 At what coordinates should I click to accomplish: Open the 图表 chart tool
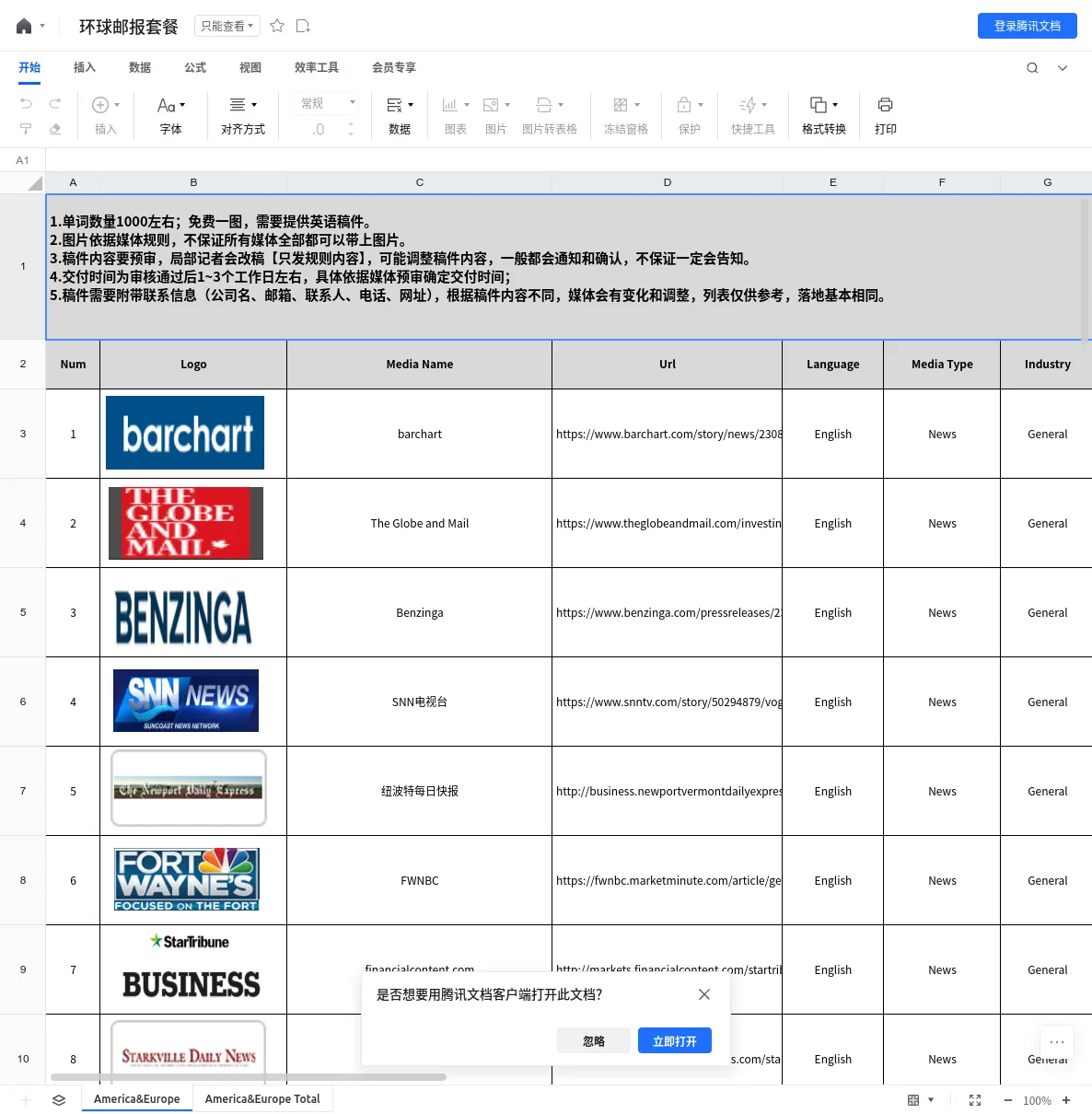[x=456, y=116]
